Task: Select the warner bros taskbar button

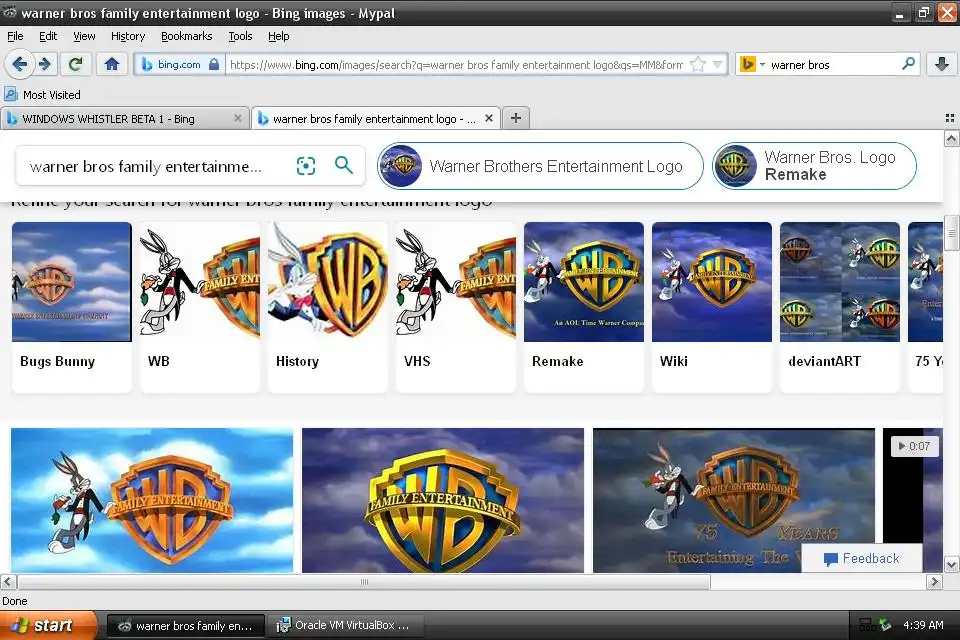Action: (186, 625)
